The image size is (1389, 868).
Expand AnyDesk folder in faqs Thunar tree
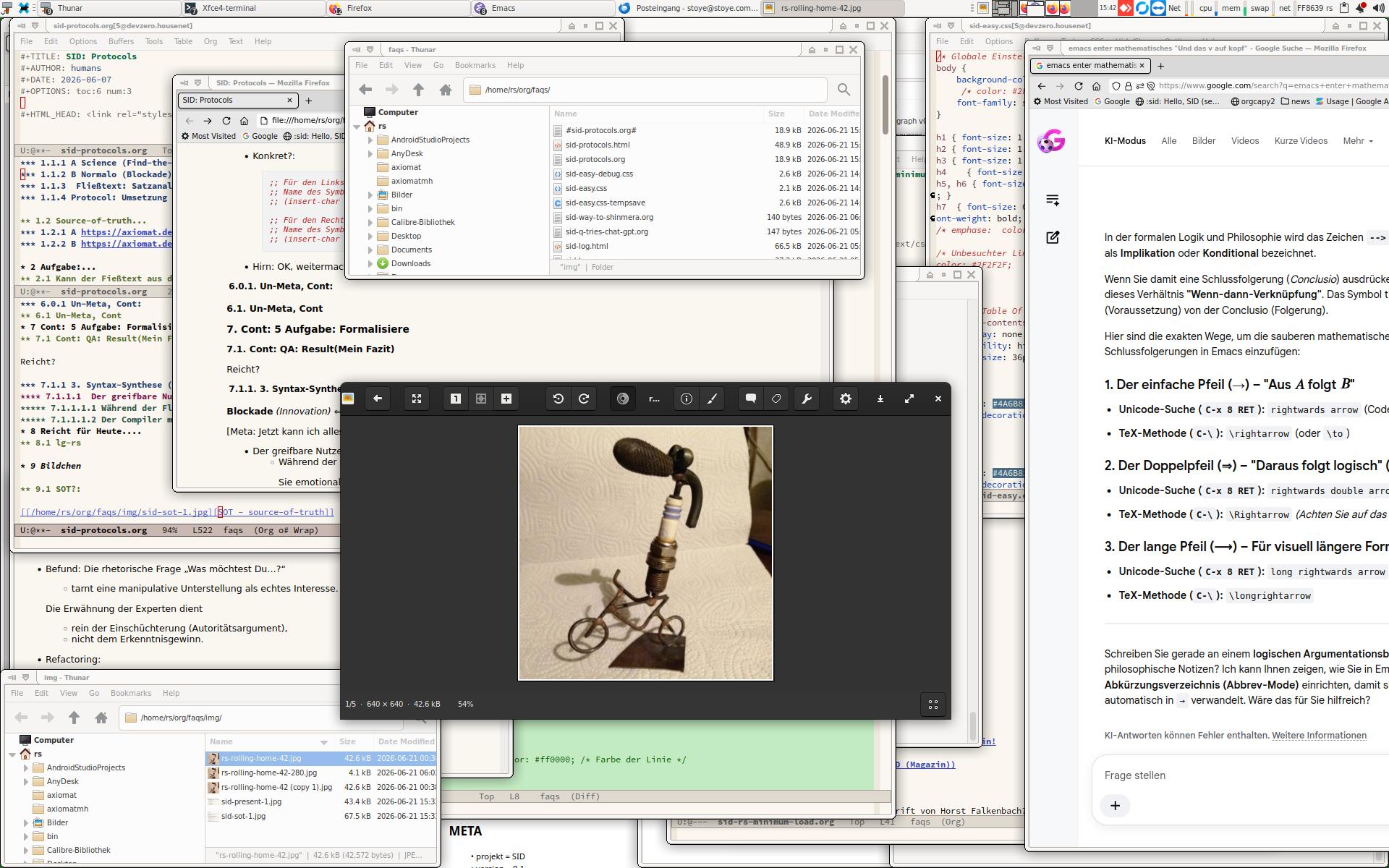370,153
